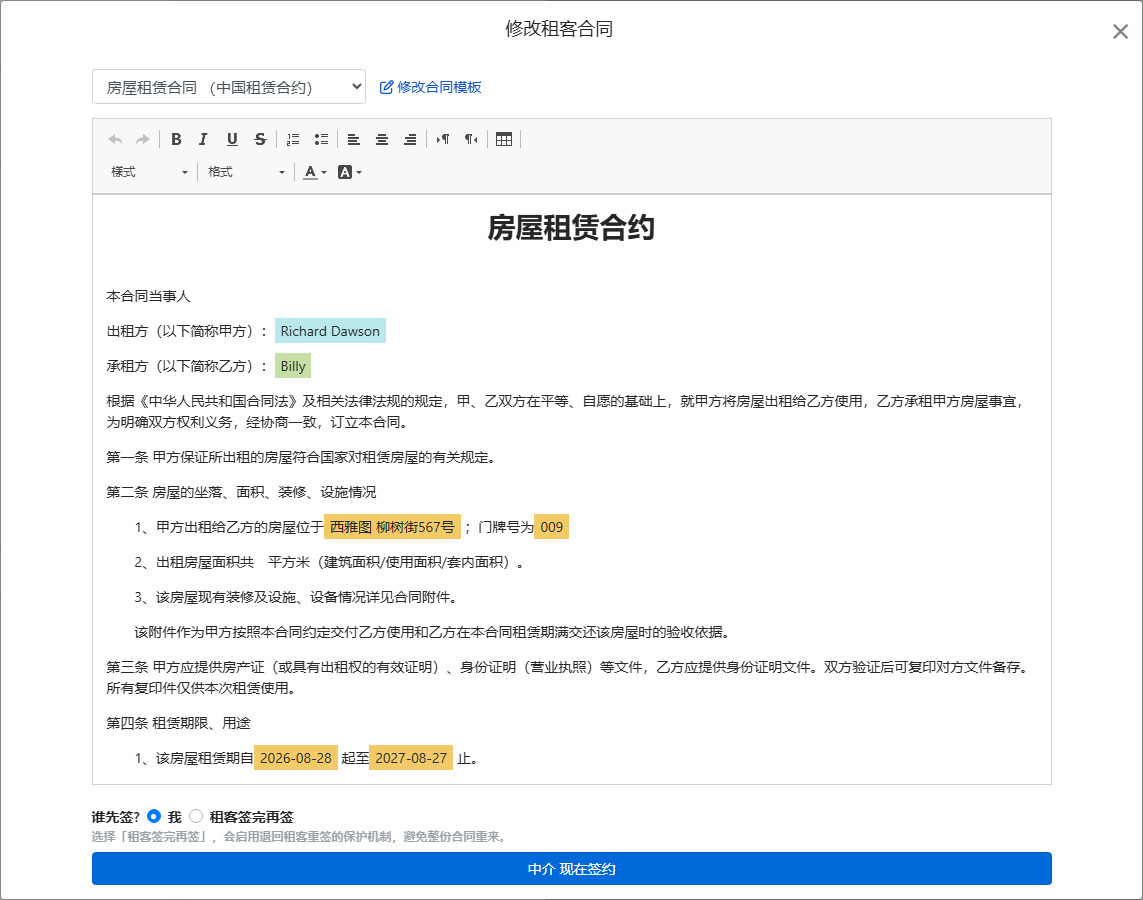Viewport: 1143px width, 900px height.
Task: Click the 009 door number field
Action: 552,527
